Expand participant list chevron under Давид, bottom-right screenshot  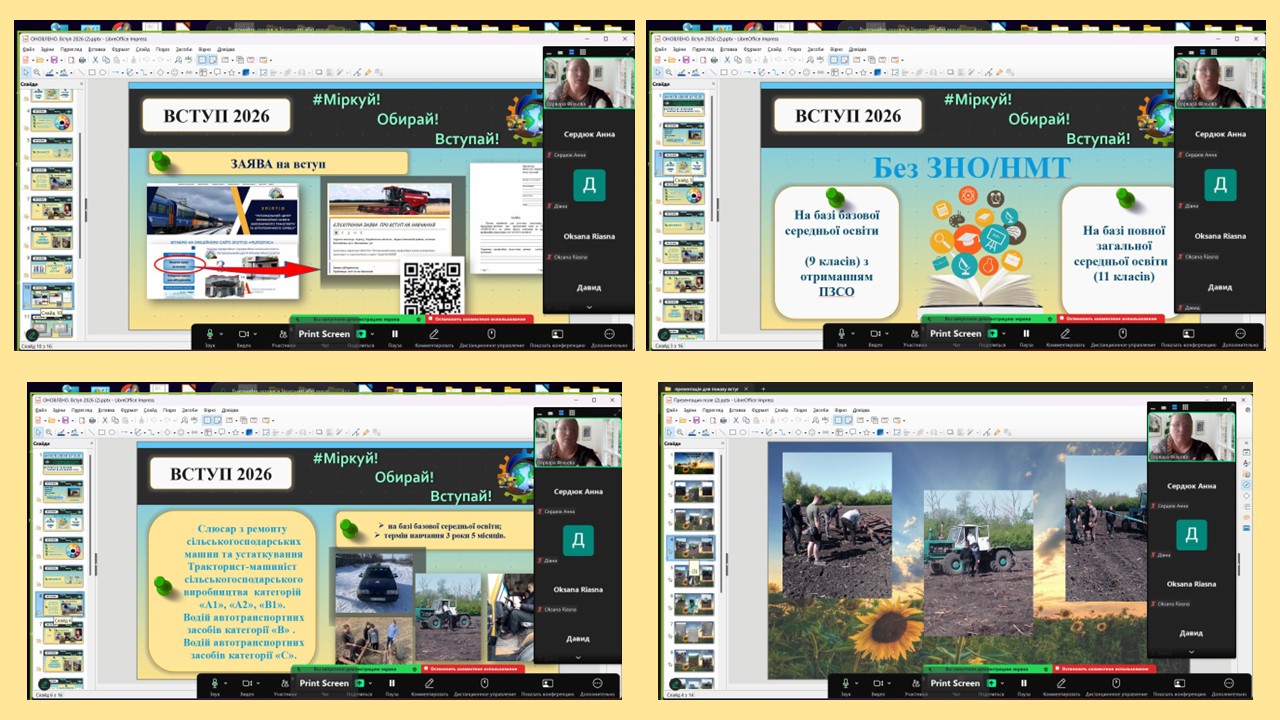click(x=1191, y=652)
